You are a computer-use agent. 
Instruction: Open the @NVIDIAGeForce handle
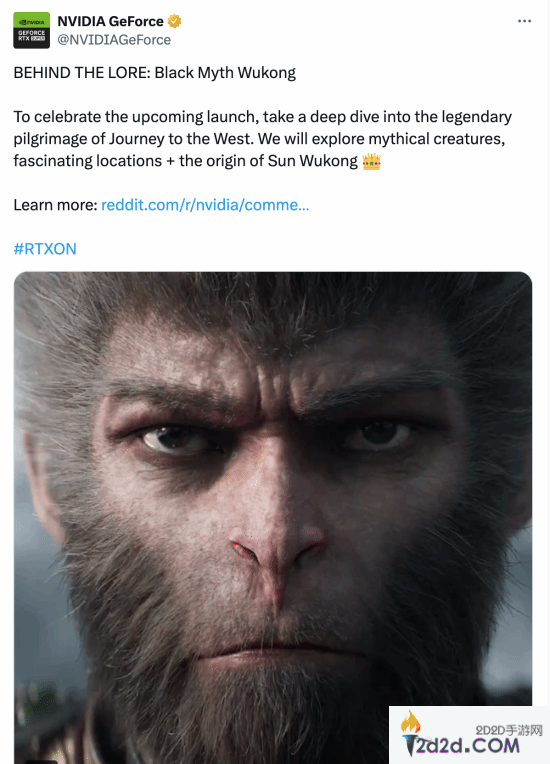pyautogui.click(x=114, y=40)
